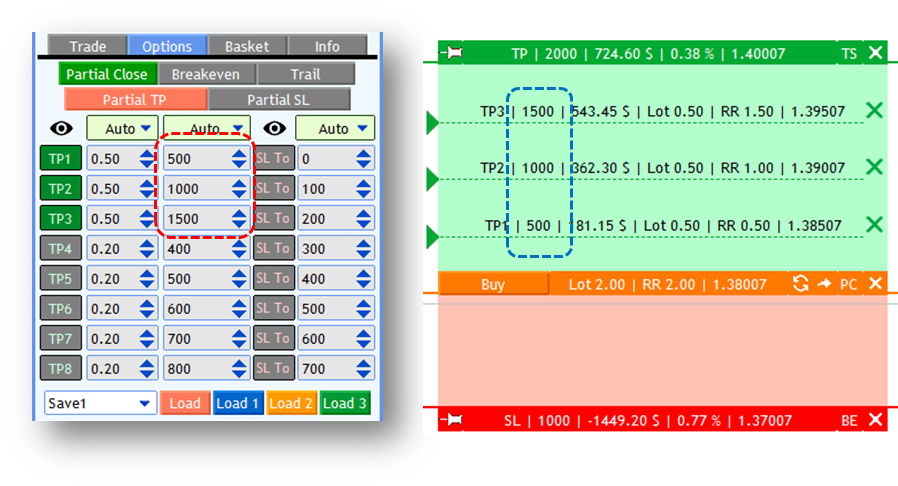
Task: Click PC partial close on order line
Action: [849, 285]
